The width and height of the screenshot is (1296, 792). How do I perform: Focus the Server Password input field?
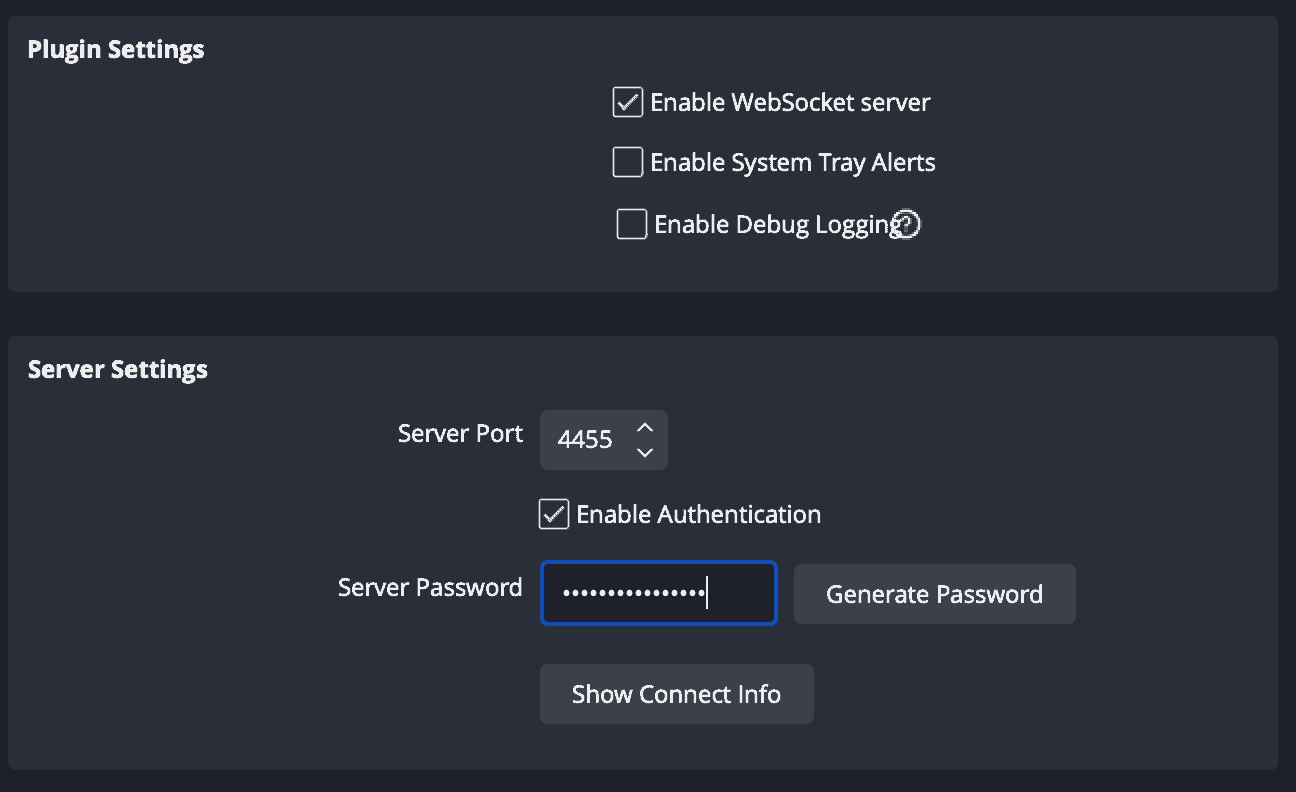pos(658,593)
